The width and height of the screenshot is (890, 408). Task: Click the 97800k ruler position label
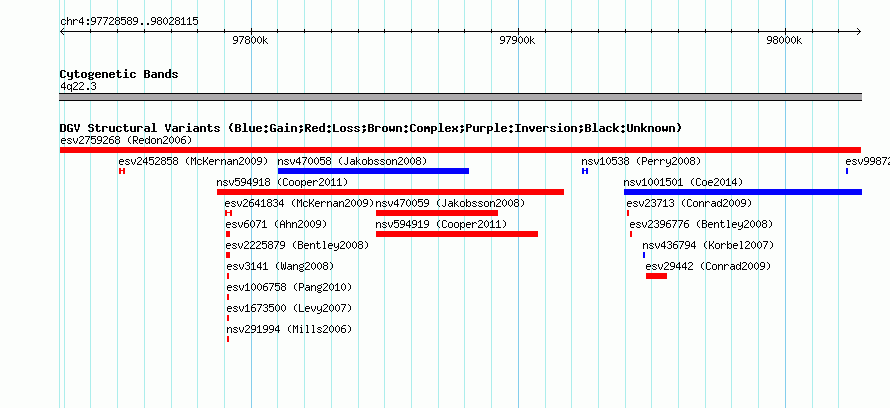click(250, 40)
